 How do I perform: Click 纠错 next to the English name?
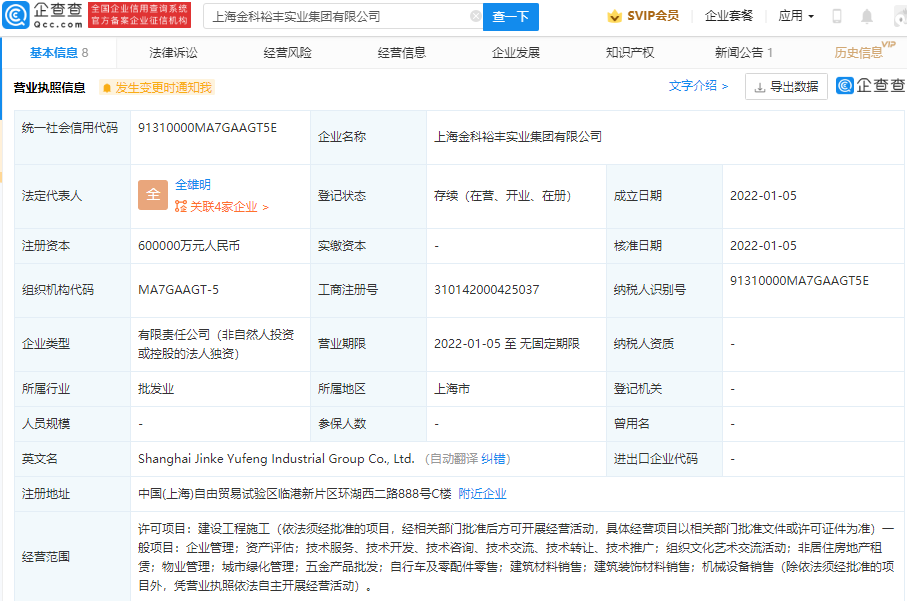[491, 459]
